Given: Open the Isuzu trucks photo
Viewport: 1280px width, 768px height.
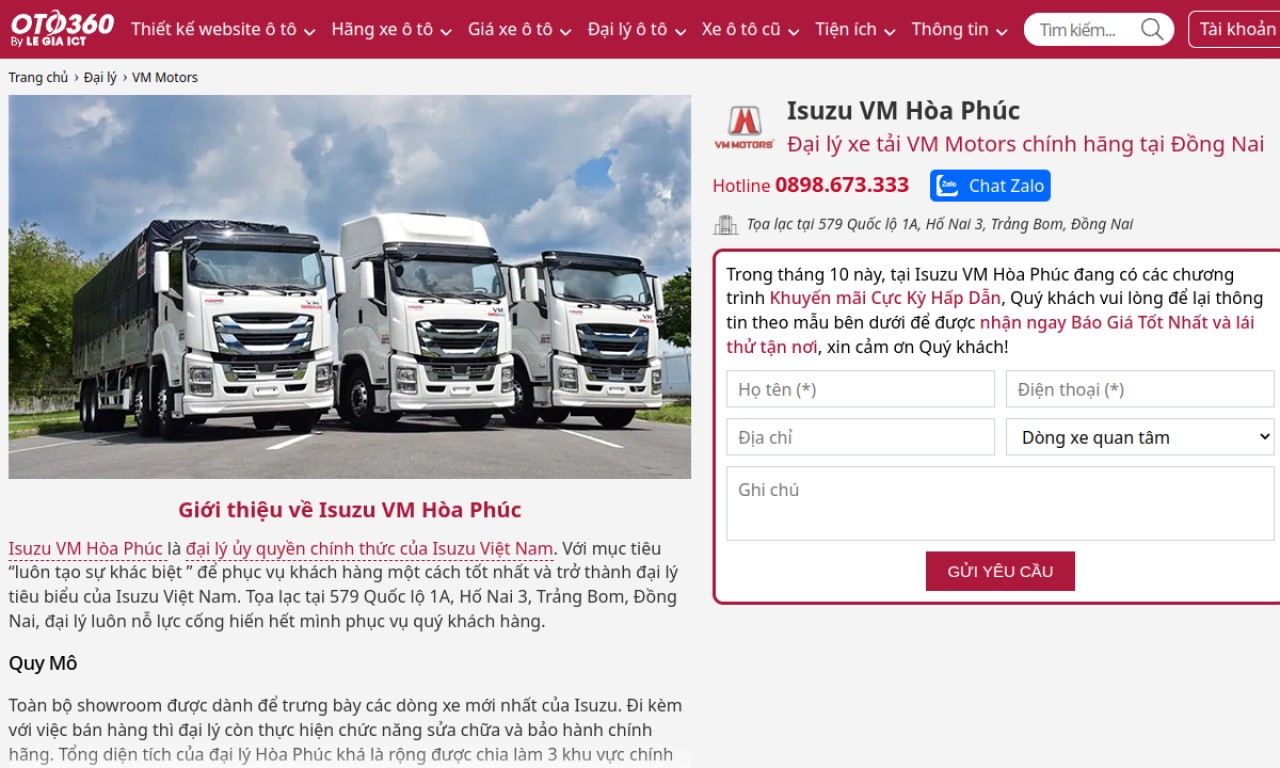Looking at the screenshot, I should point(350,287).
